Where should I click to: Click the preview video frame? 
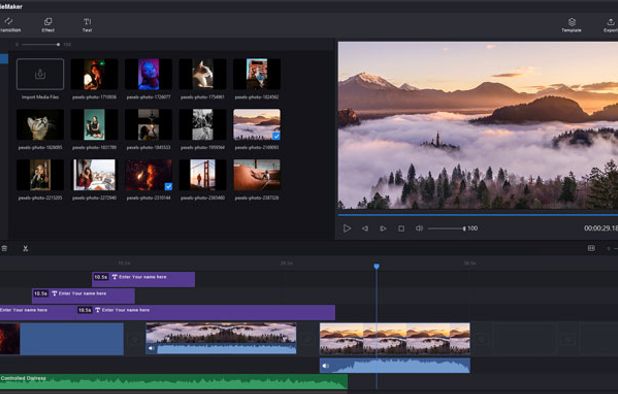coord(478,125)
